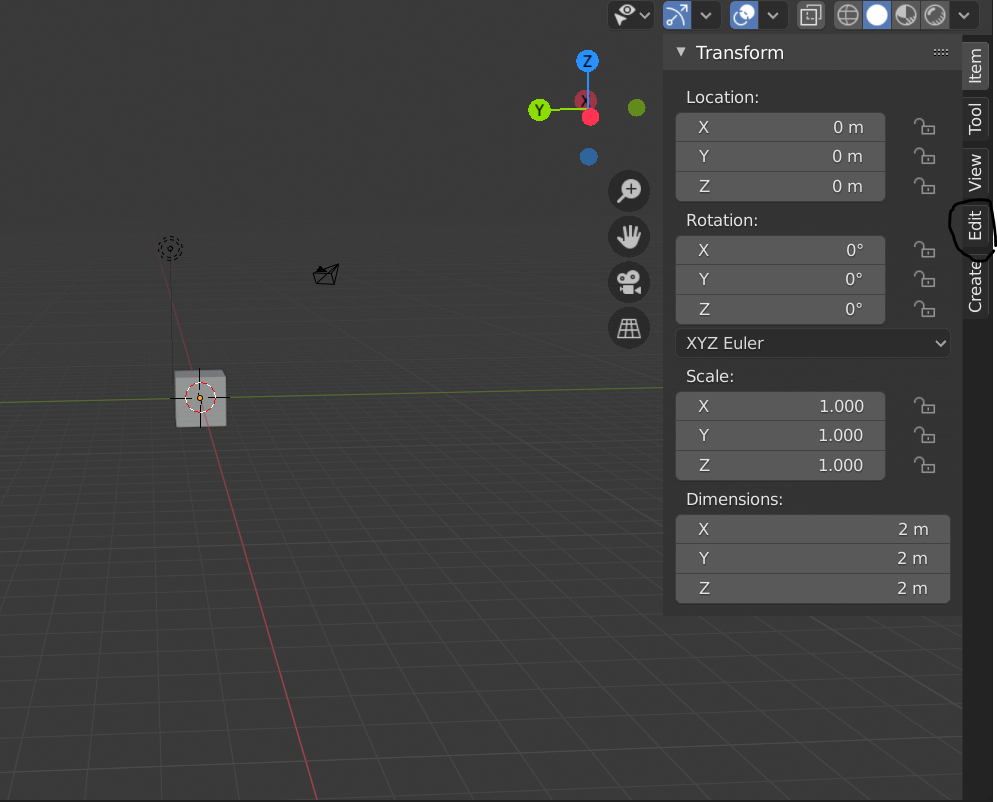Lock Location Y
The image size is (997, 802).
[925, 156]
